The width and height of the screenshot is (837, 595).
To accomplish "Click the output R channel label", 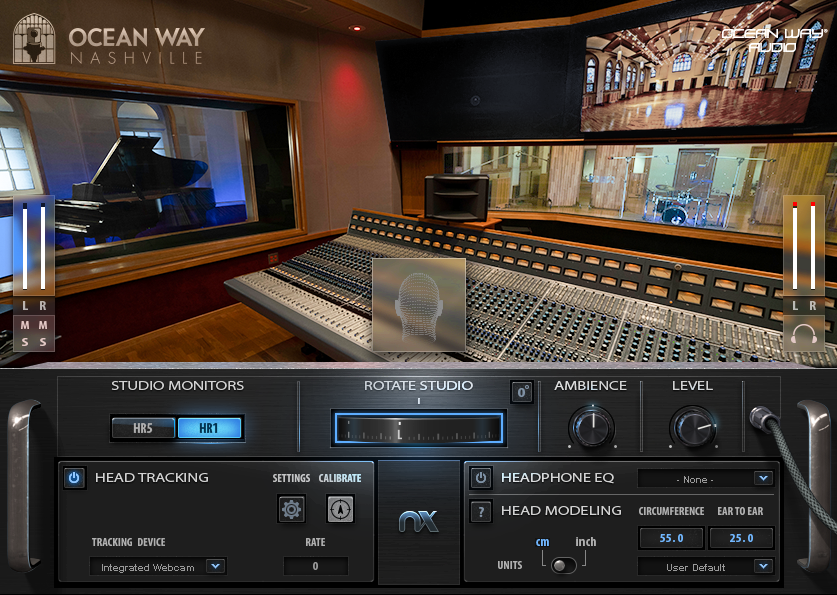I will (812, 306).
